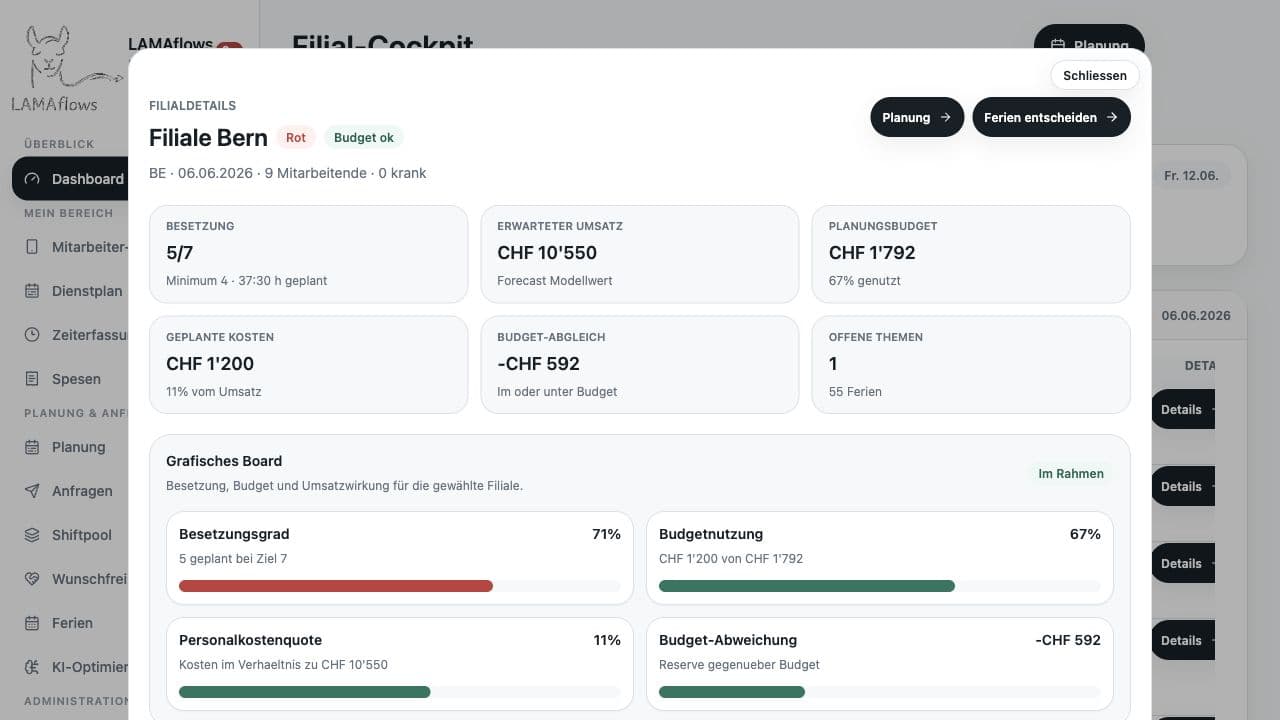Click the 71% Besetzungsgrad value
The image size is (1280, 720).
(606, 534)
